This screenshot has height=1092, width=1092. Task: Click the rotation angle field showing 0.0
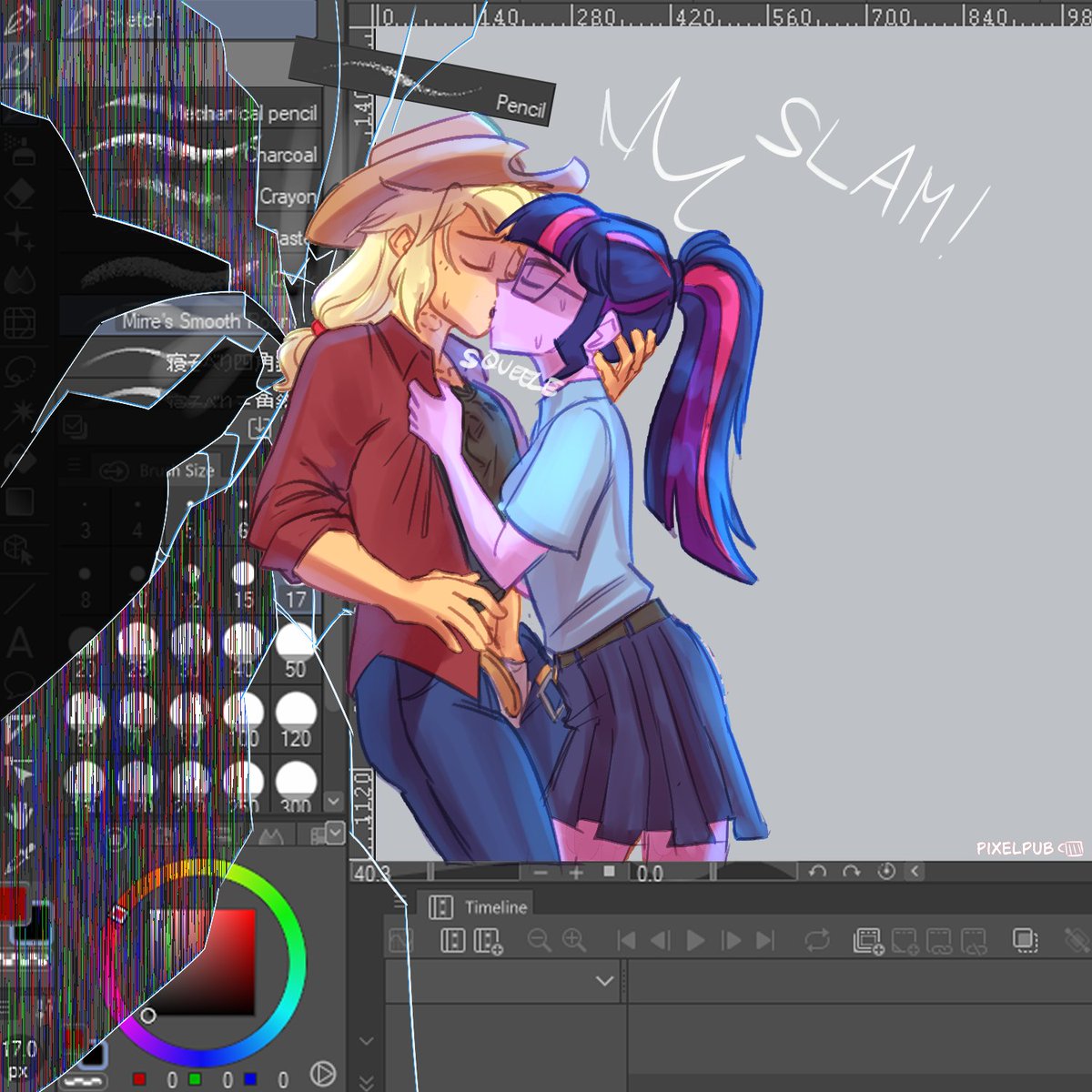[x=651, y=873]
